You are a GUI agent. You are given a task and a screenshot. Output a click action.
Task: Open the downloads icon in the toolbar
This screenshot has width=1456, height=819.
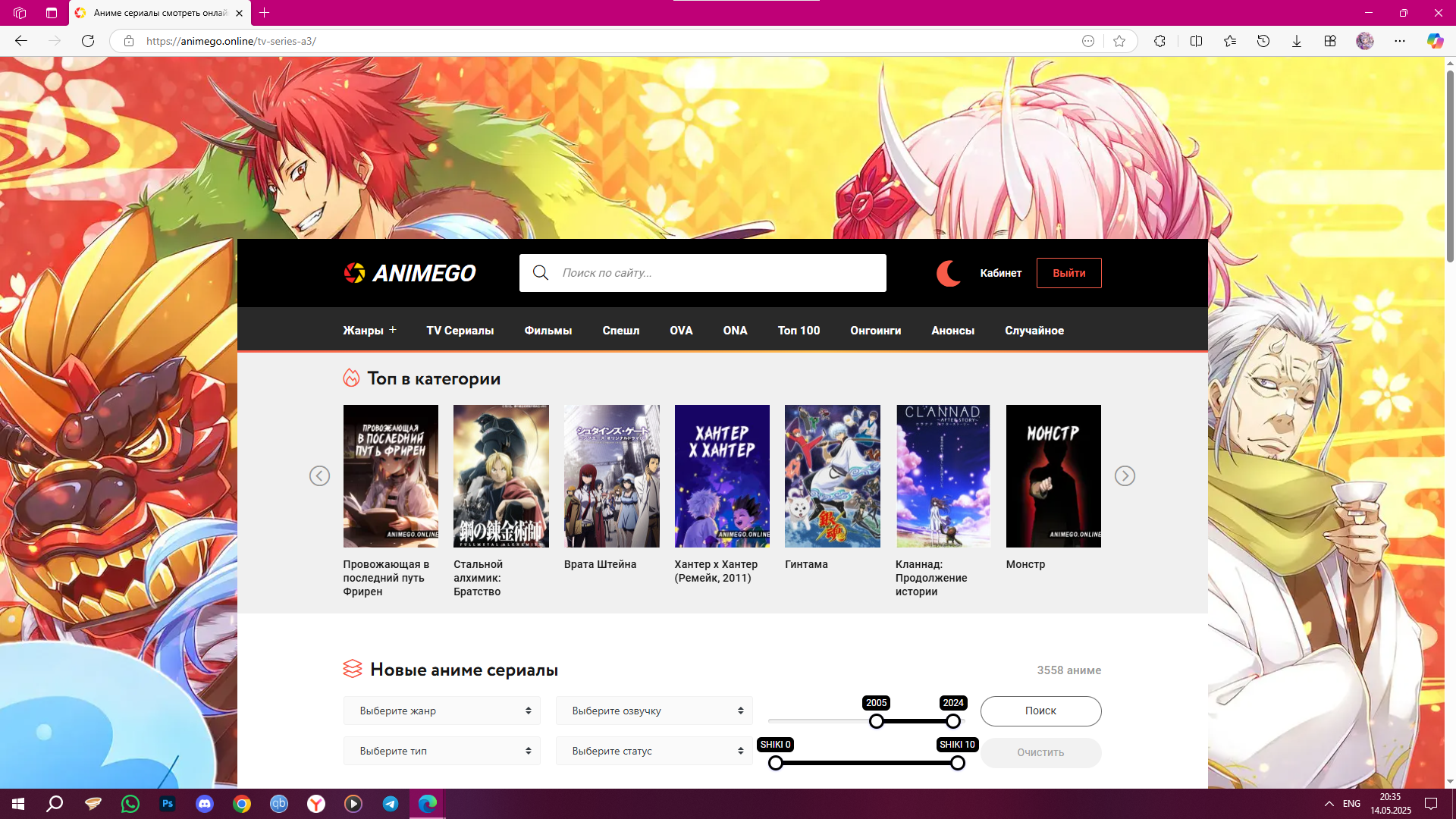click(1297, 41)
